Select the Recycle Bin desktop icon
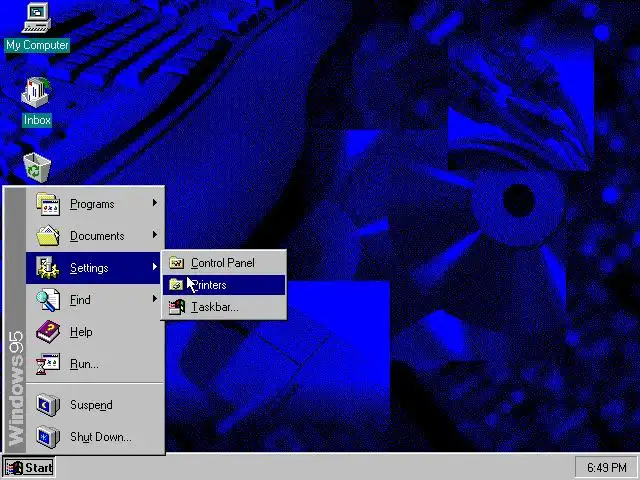Viewport: 640px width, 480px height. point(37,167)
